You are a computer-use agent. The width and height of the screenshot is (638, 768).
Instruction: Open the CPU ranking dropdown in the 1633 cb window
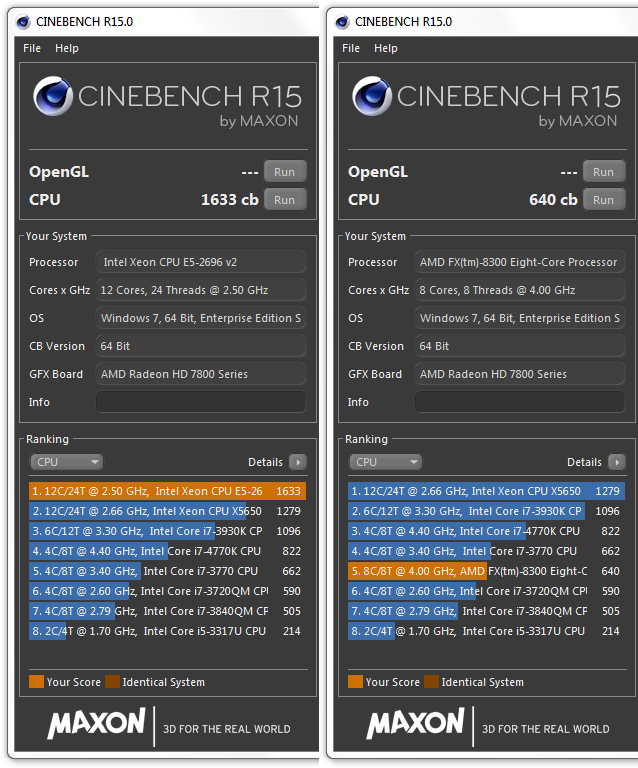(67, 462)
